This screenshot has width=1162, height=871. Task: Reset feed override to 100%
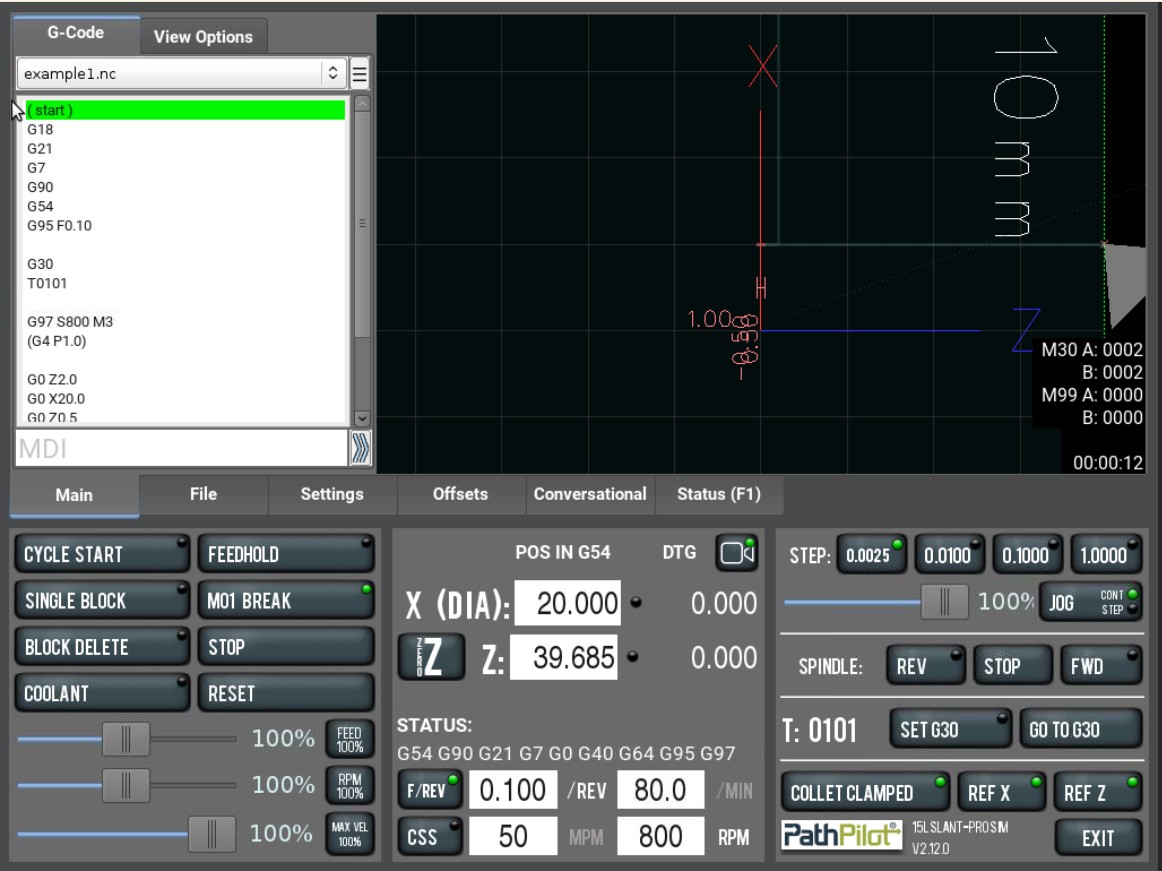pyautogui.click(x=349, y=739)
